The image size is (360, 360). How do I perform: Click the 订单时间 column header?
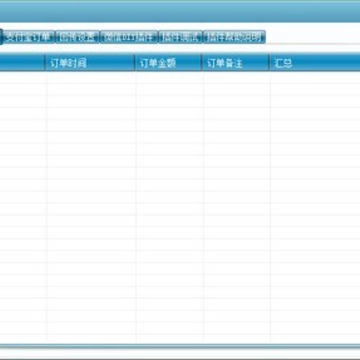(90, 63)
